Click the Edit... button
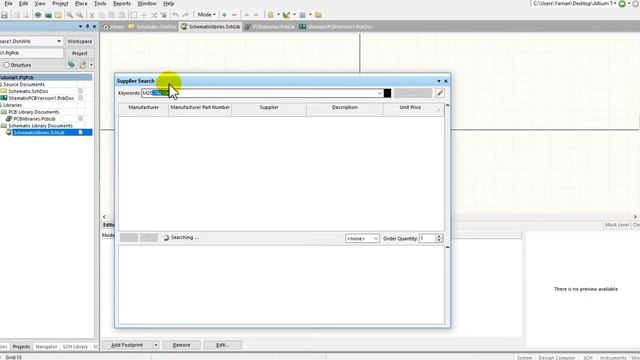Image resolution: width=640 pixels, height=360 pixels. pos(222,345)
